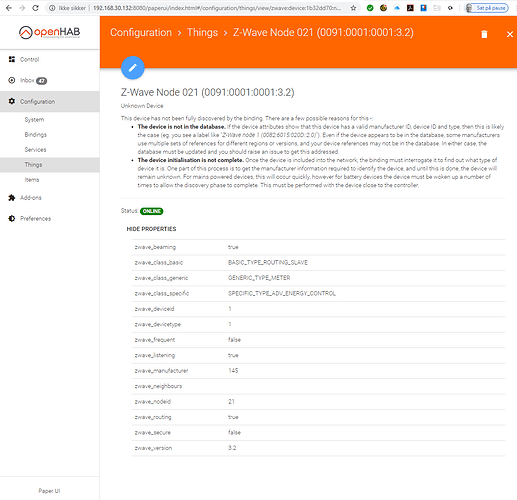Click the Control grid icon

(12, 59)
